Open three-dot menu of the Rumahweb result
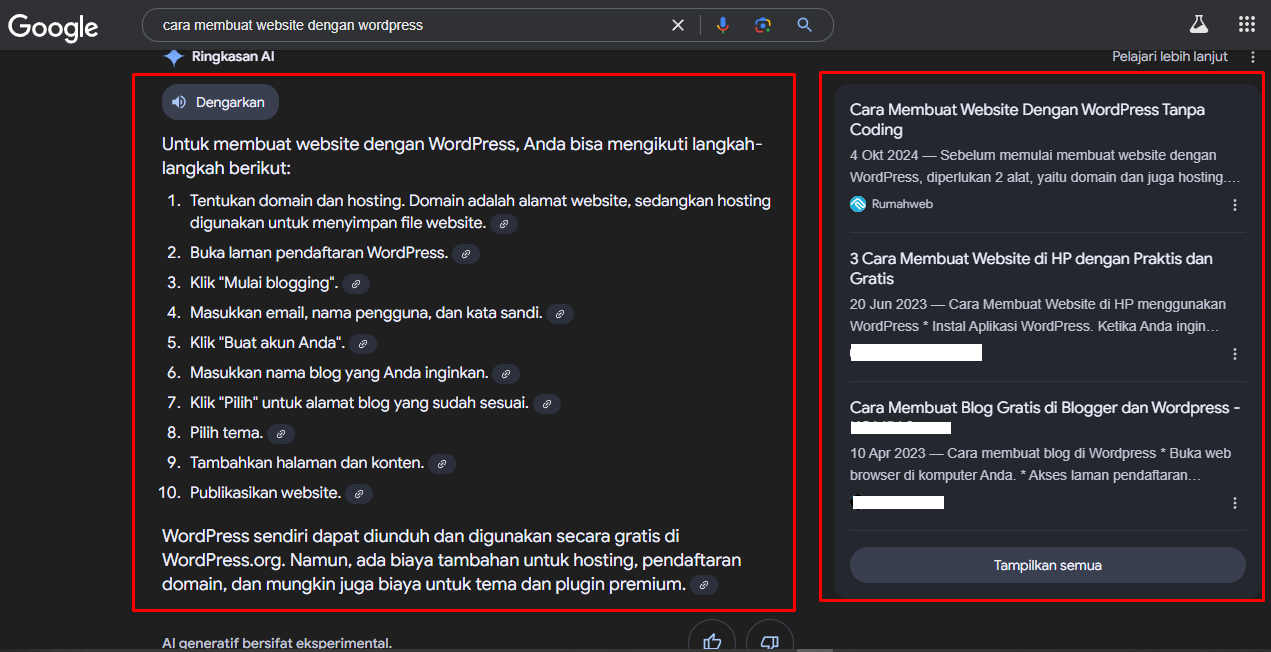This screenshot has width=1271, height=652. [1235, 205]
